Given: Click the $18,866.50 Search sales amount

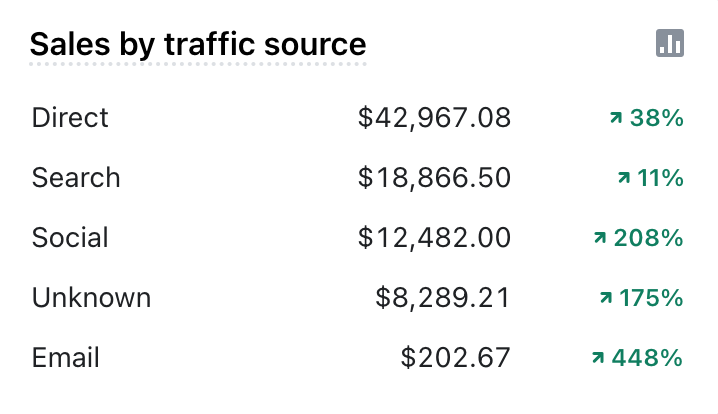Looking at the screenshot, I should (x=434, y=178).
